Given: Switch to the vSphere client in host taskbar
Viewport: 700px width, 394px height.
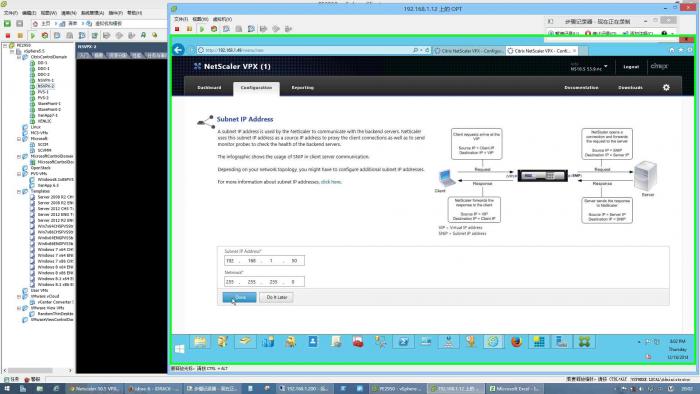Looking at the screenshot, I should [397, 389].
